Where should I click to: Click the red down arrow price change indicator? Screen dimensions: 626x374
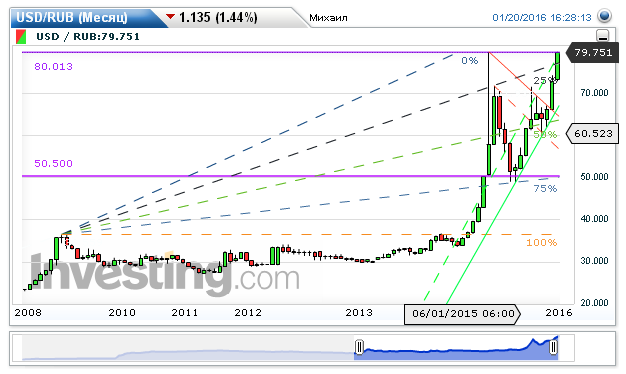click(170, 17)
